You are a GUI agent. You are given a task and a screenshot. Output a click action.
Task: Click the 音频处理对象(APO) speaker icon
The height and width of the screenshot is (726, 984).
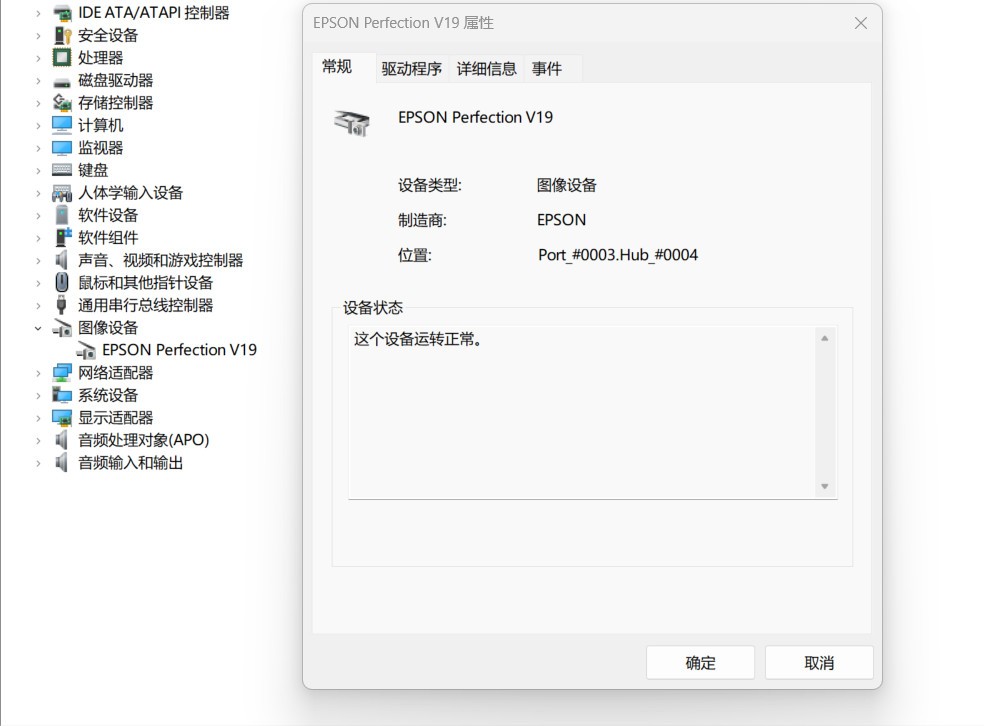(62, 440)
